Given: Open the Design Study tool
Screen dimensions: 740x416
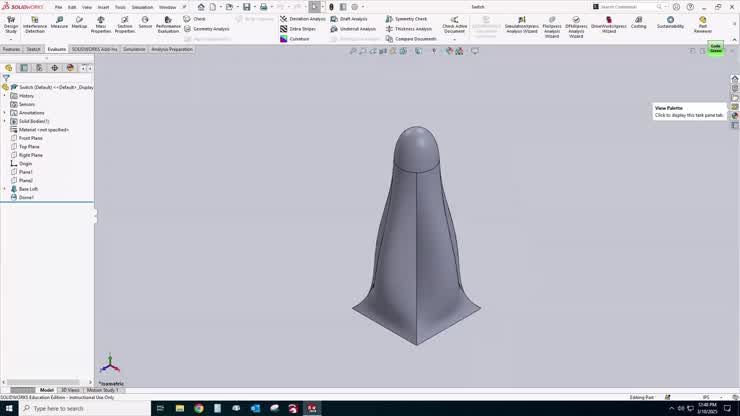Looking at the screenshot, I should click(x=11, y=24).
